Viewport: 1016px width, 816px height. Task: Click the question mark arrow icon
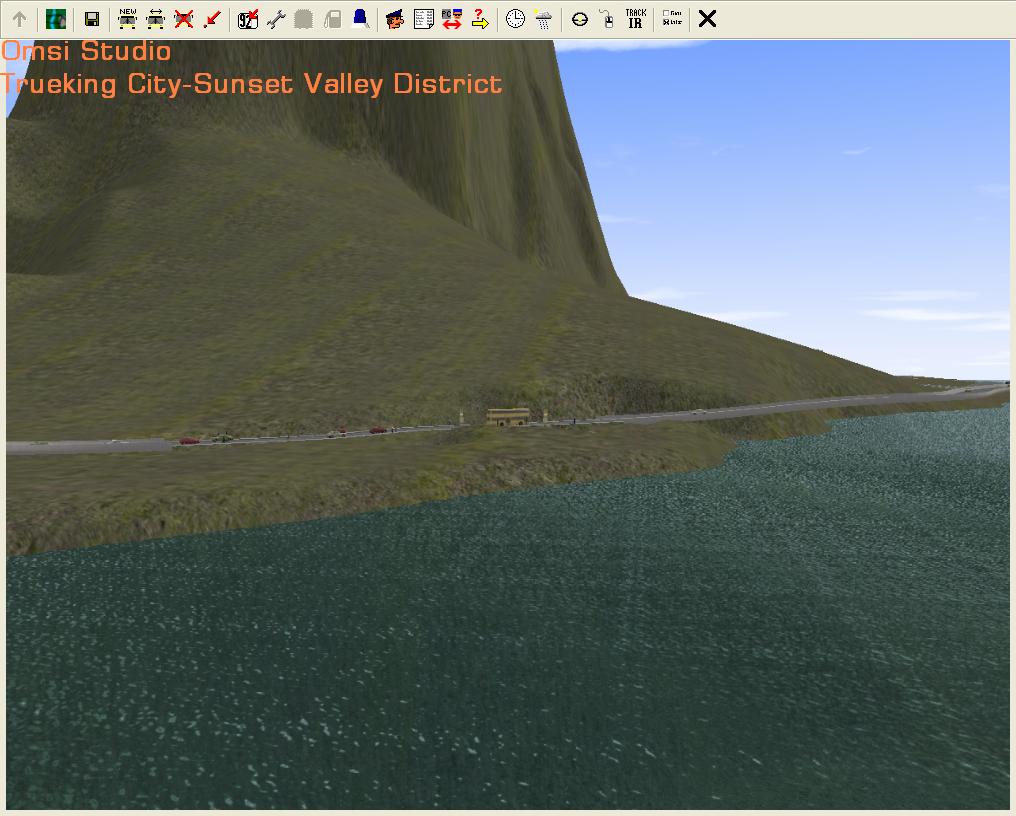click(479, 19)
